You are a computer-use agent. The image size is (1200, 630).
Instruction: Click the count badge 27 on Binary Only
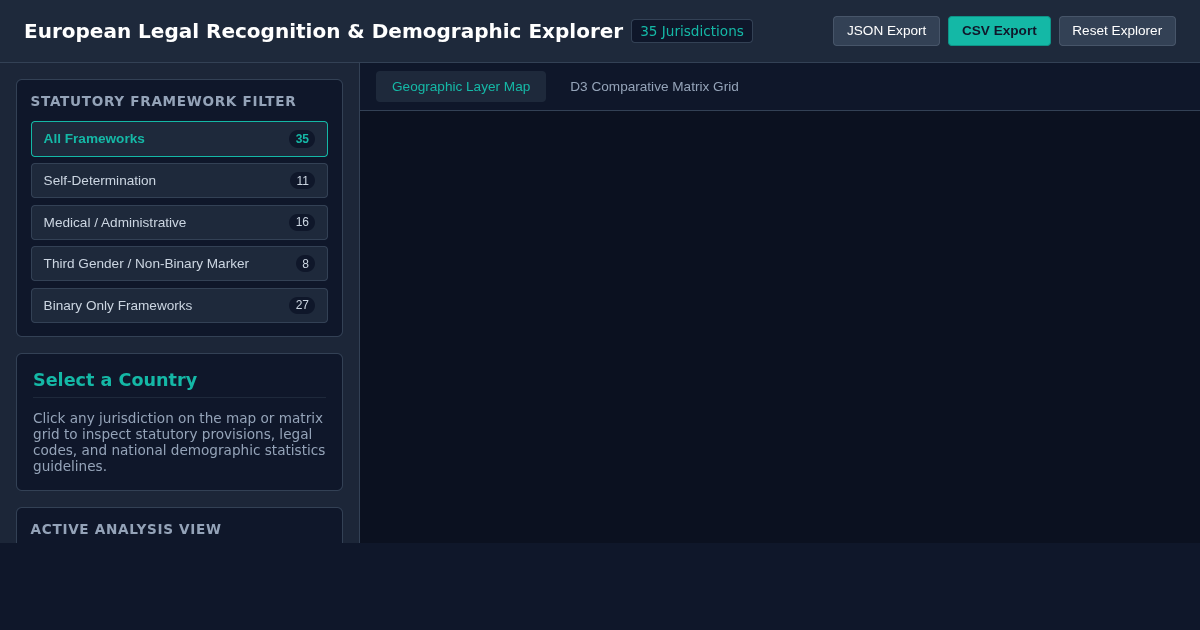click(x=302, y=305)
